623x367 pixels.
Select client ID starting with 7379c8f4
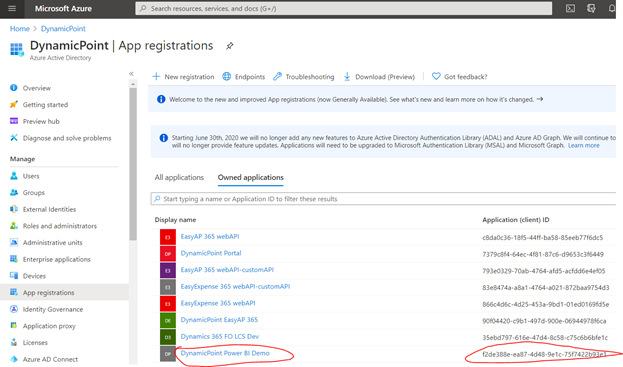543,255
